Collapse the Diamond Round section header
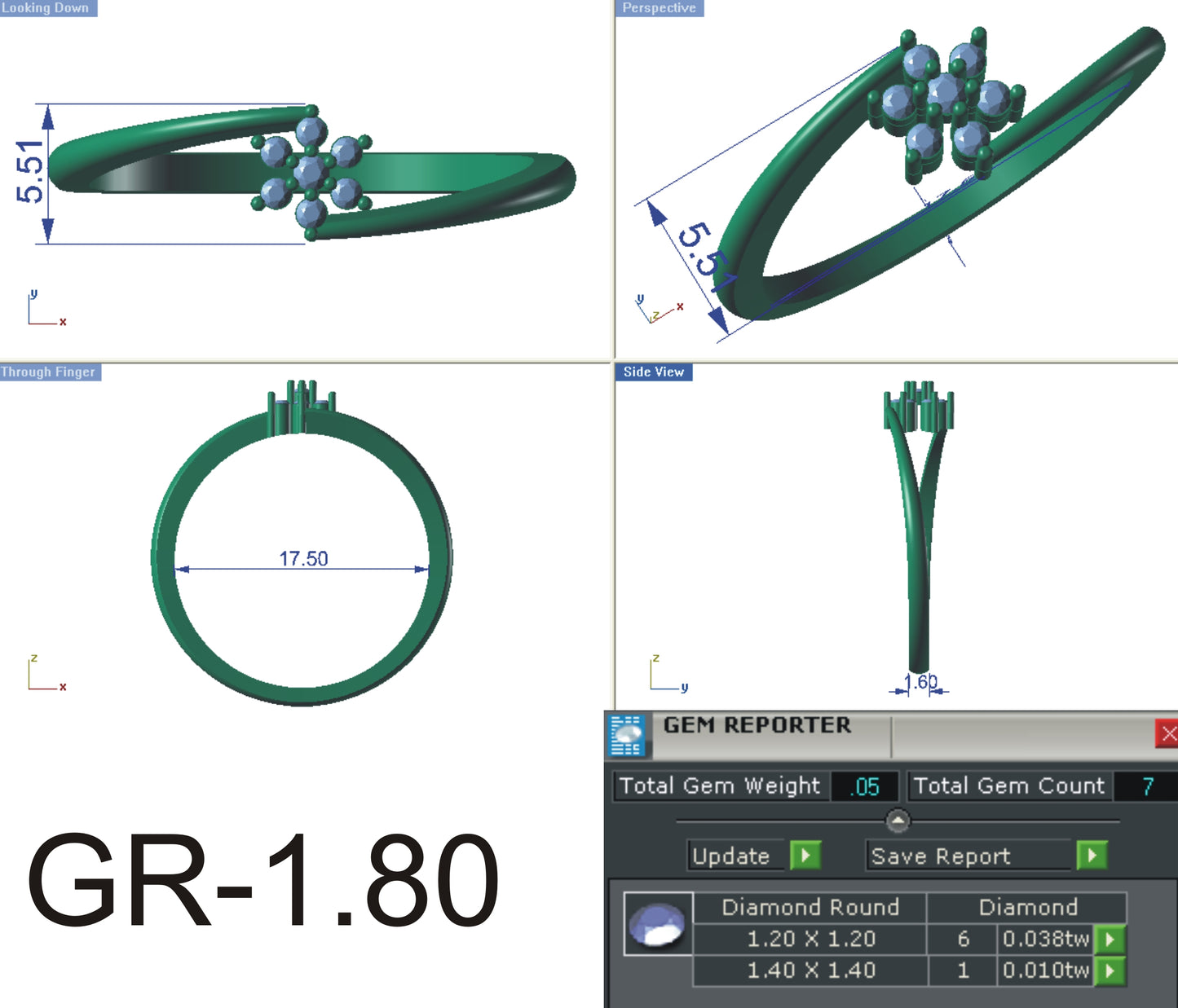This screenshot has height=1008, width=1178. tap(810, 907)
